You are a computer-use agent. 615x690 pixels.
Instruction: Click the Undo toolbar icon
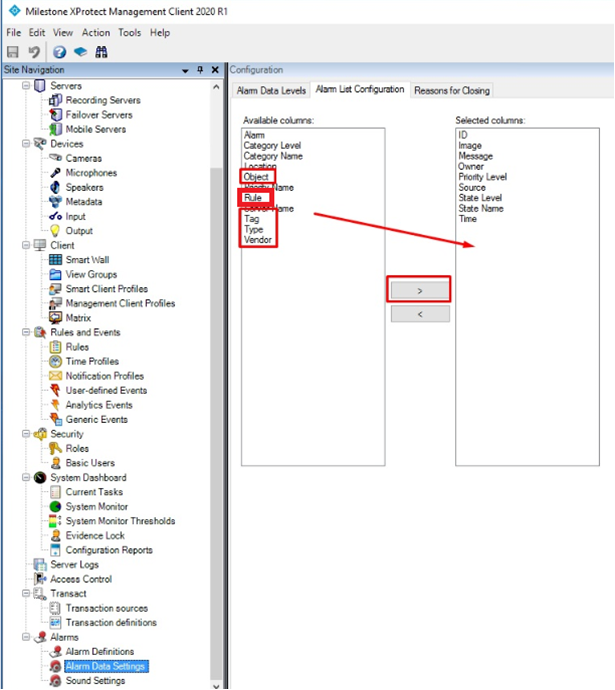[x=34, y=52]
